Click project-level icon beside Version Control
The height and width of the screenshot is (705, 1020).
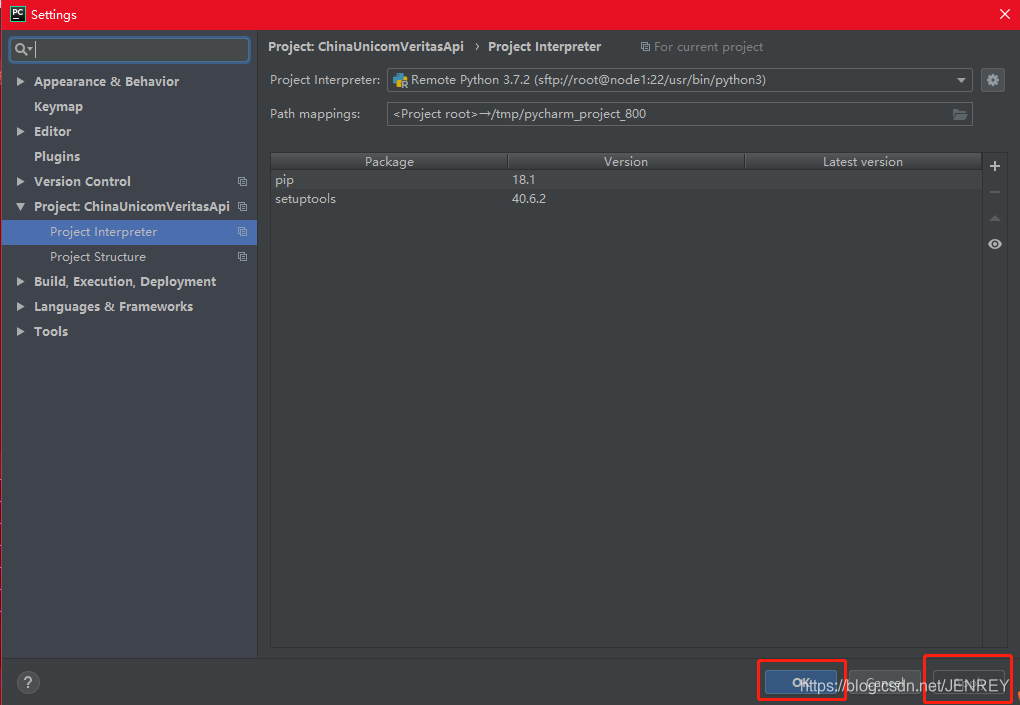coord(242,181)
